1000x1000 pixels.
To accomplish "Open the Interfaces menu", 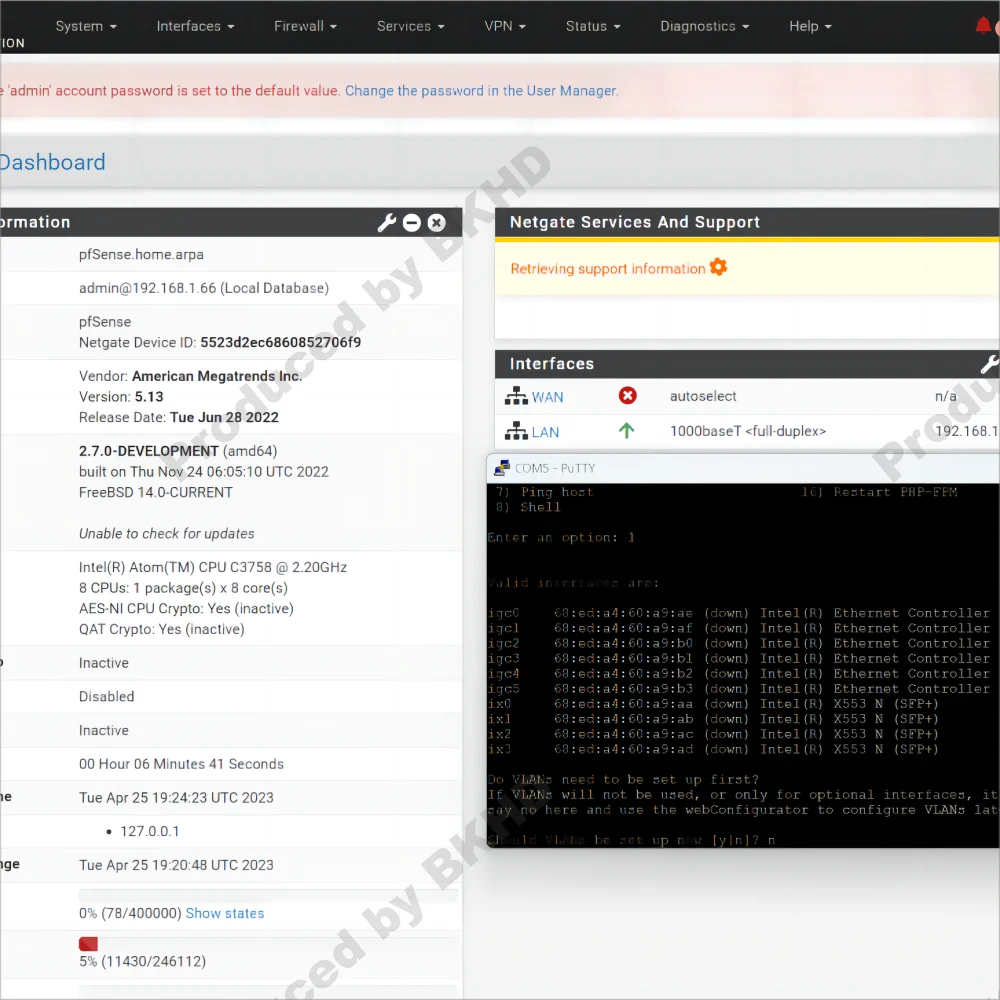I will point(195,26).
